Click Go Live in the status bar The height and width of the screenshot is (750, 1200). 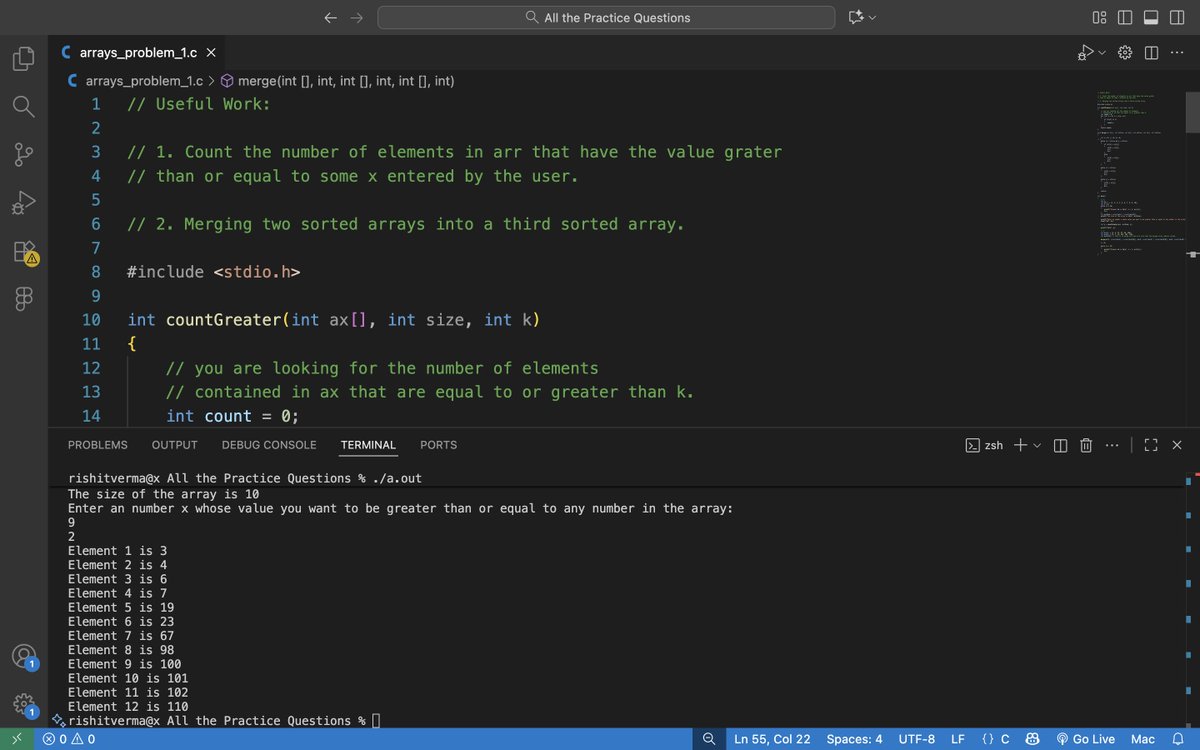pyautogui.click(x=1086, y=738)
